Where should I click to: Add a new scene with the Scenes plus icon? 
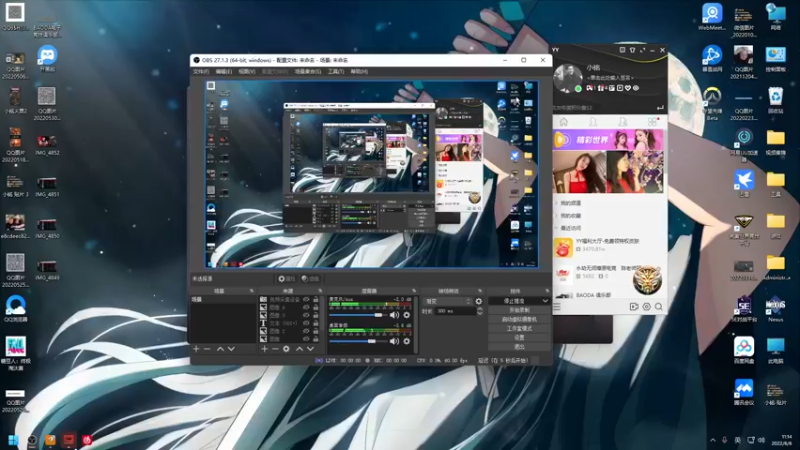coord(196,349)
